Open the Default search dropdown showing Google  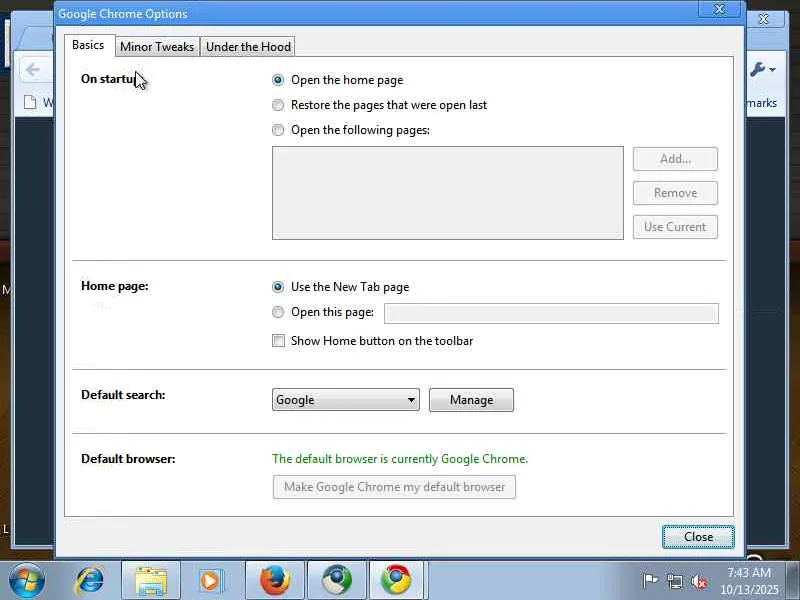point(346,399)
